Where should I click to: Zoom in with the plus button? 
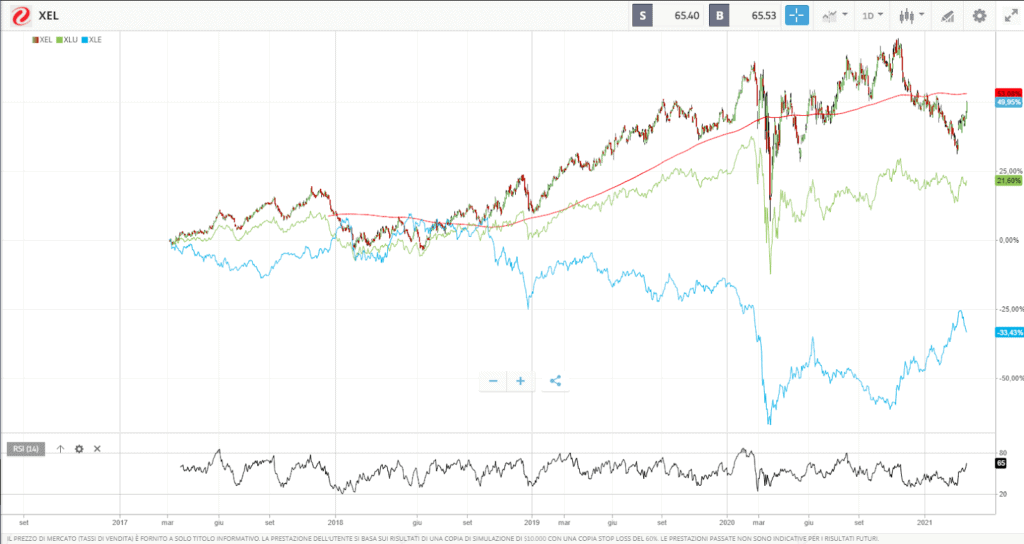[x=520, y=381]
